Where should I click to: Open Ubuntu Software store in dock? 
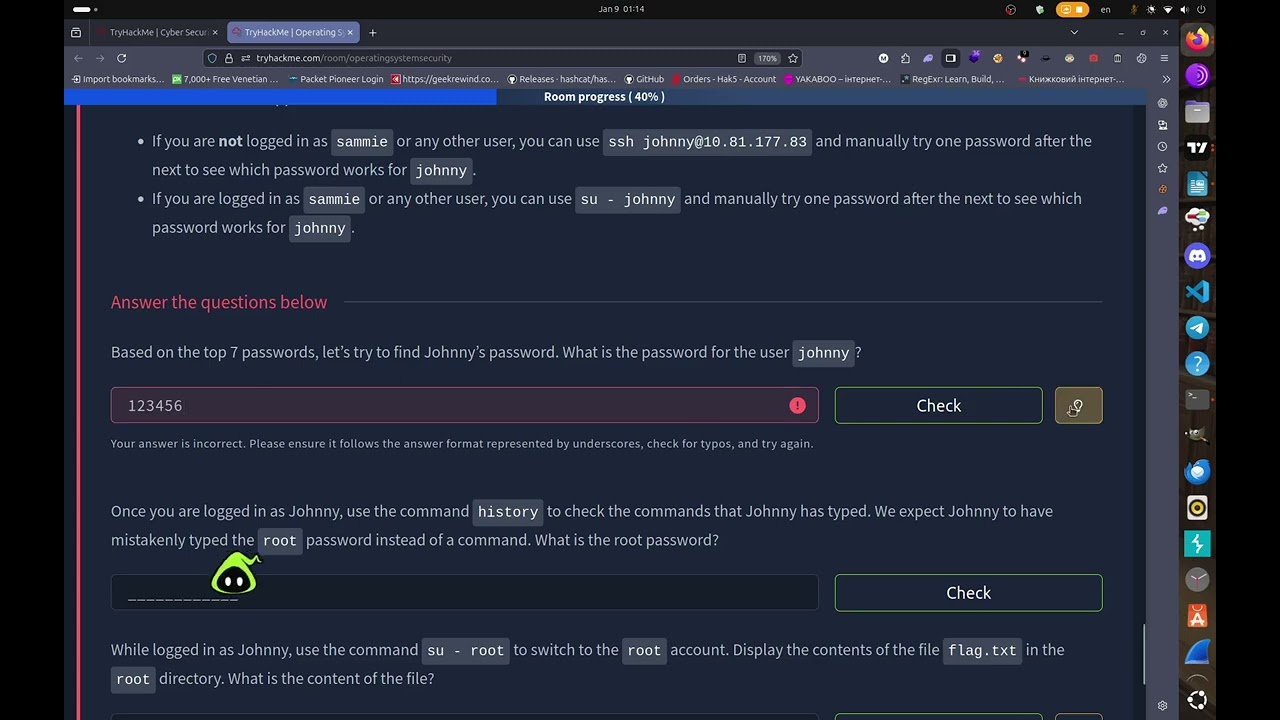tap(1197, 616)
